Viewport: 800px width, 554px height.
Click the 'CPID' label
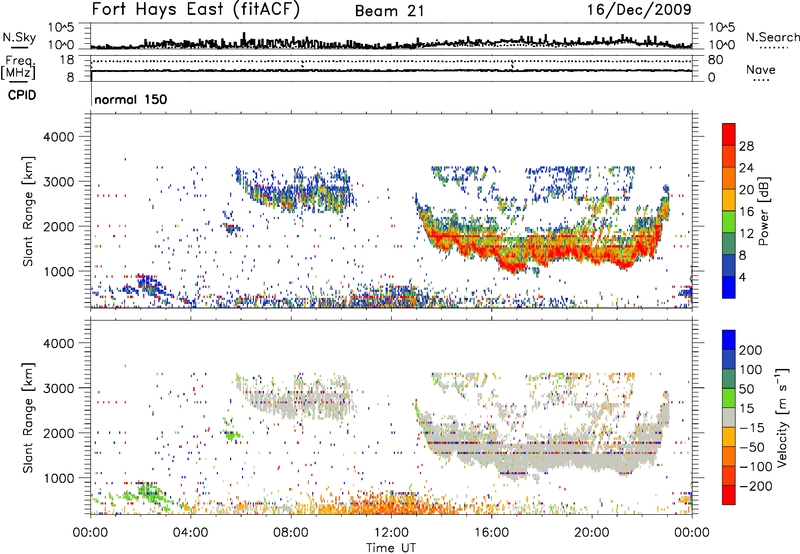click(x=22, y=95)
